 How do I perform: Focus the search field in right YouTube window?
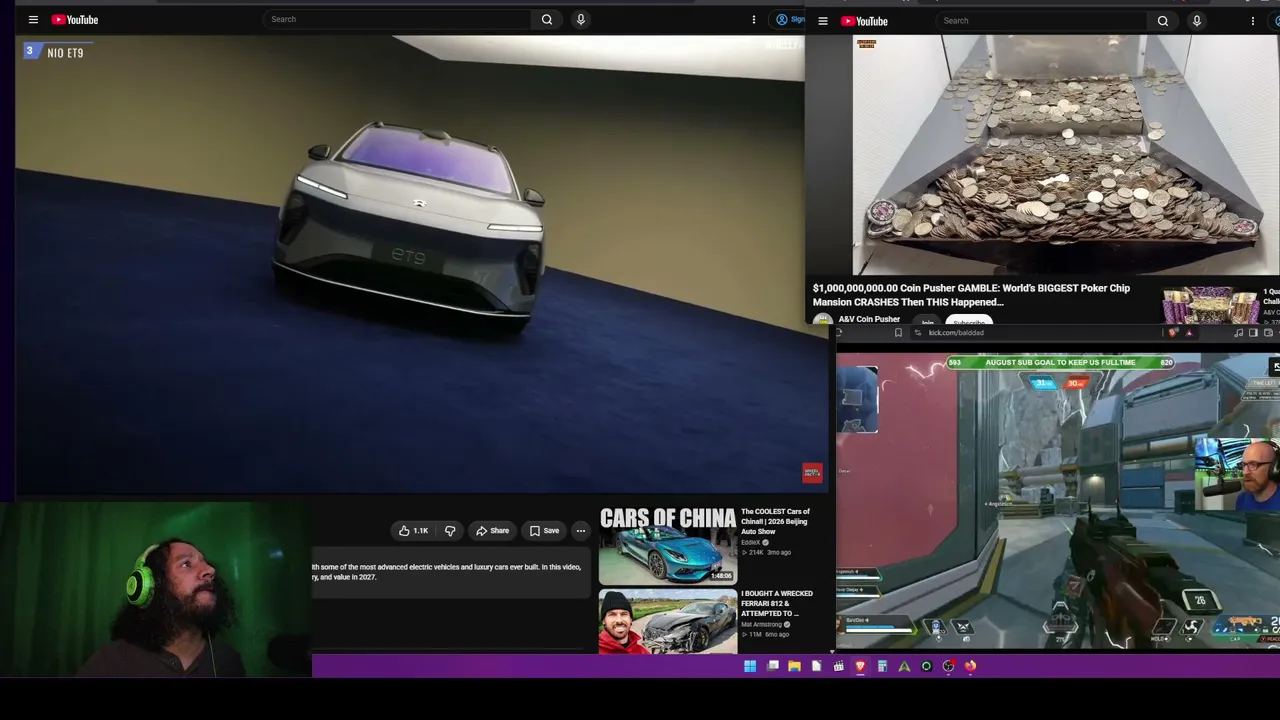click(1042, 21)
